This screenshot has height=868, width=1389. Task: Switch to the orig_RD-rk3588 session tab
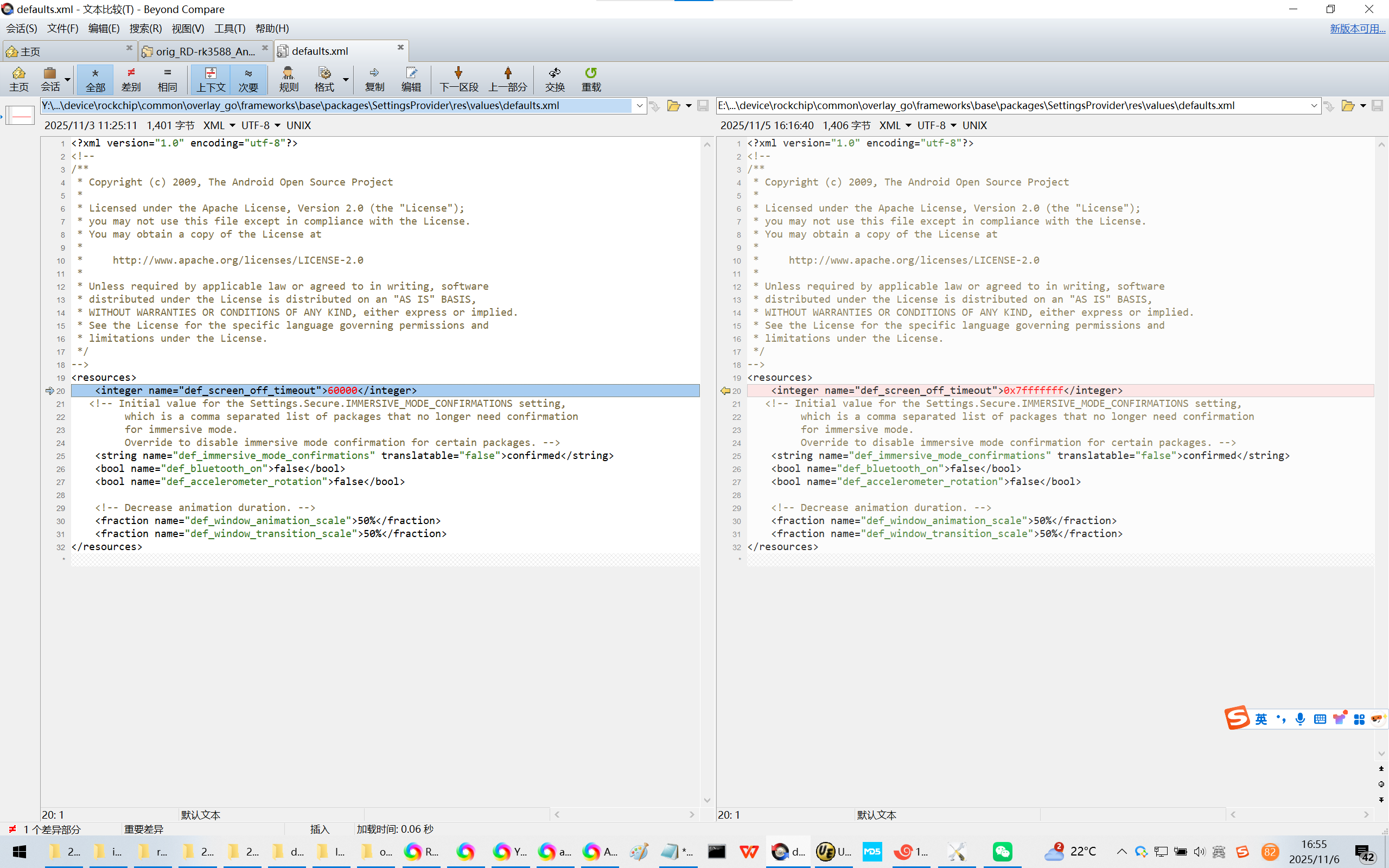(205, 51)
